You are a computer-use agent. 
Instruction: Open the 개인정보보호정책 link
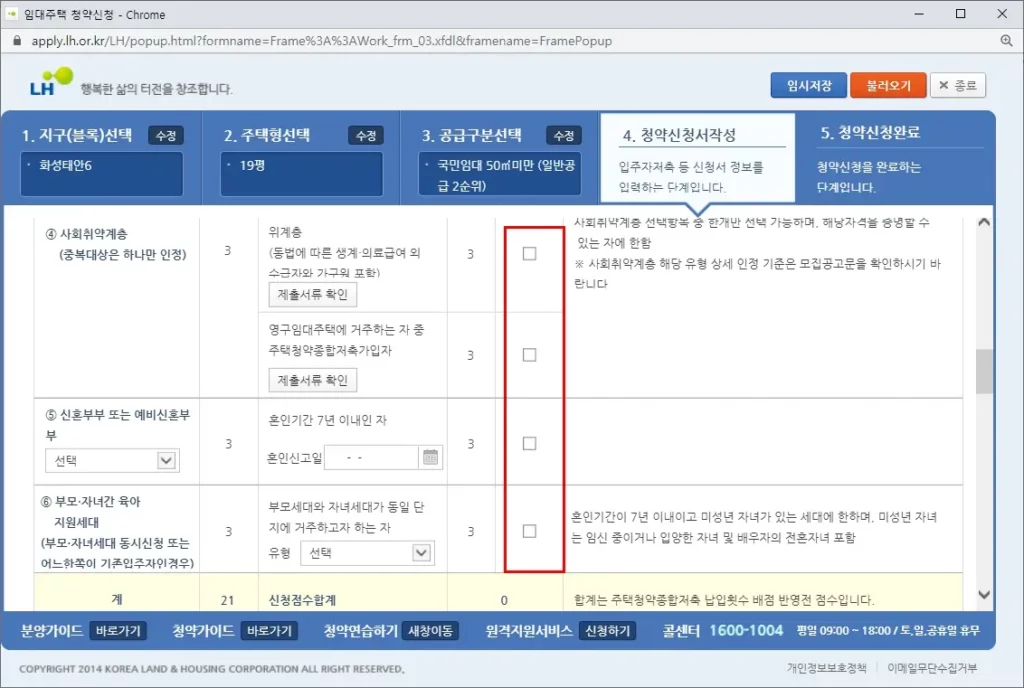(827, 667)
